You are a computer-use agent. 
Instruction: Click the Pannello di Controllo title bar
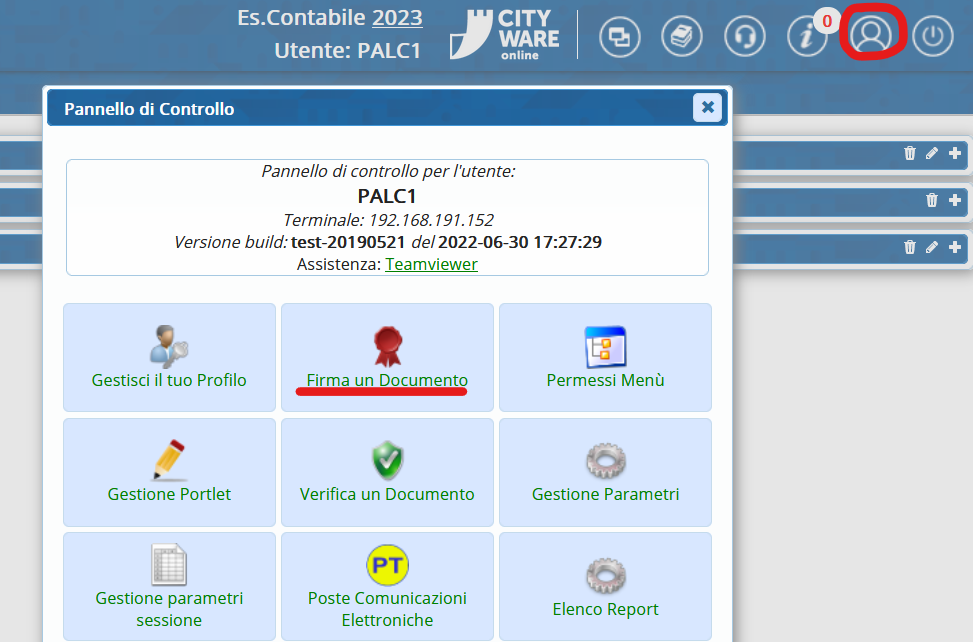pos(387,109)
